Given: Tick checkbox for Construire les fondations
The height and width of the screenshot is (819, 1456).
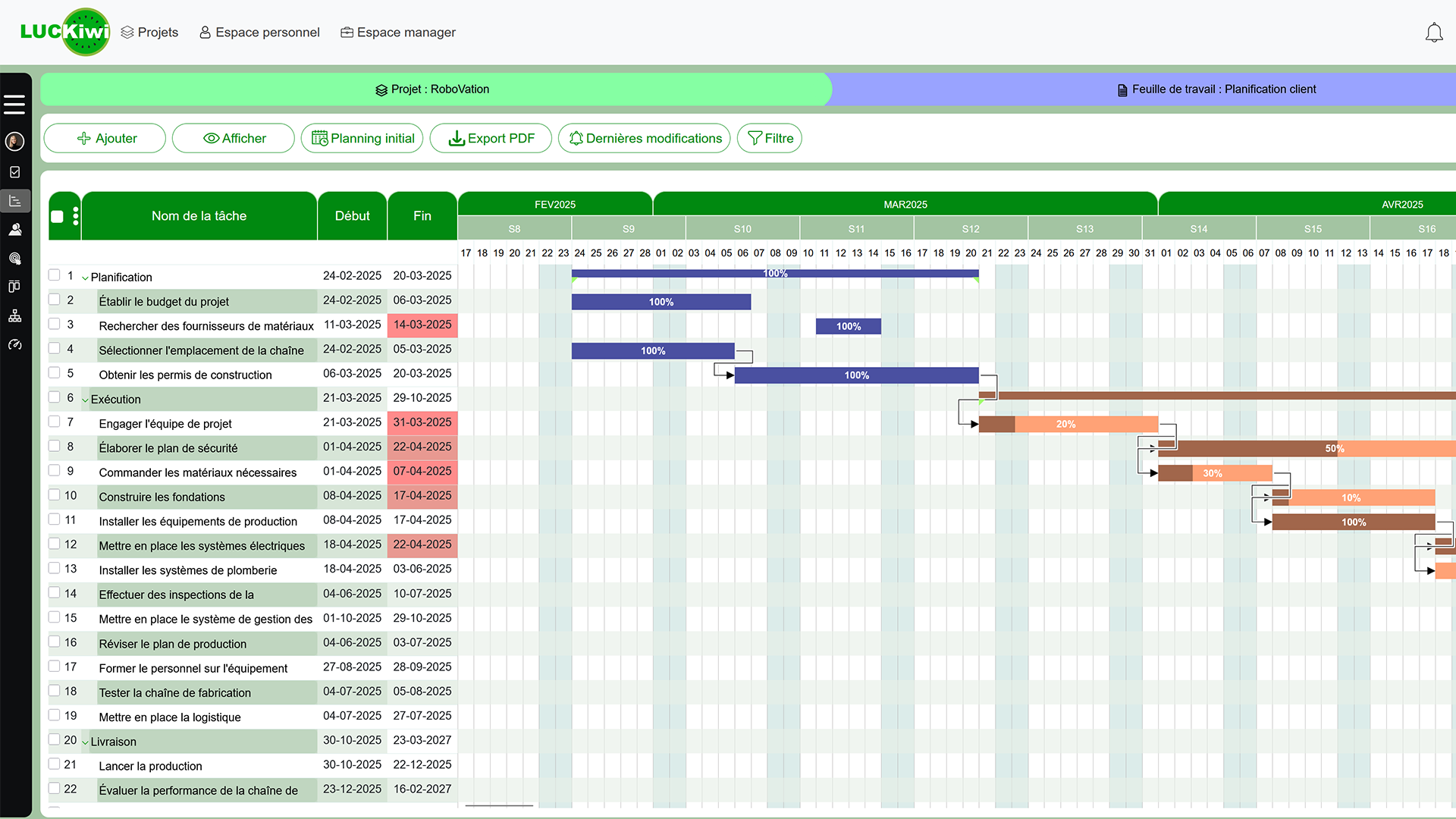Looking at the screenshot, I should coord(55,495).
